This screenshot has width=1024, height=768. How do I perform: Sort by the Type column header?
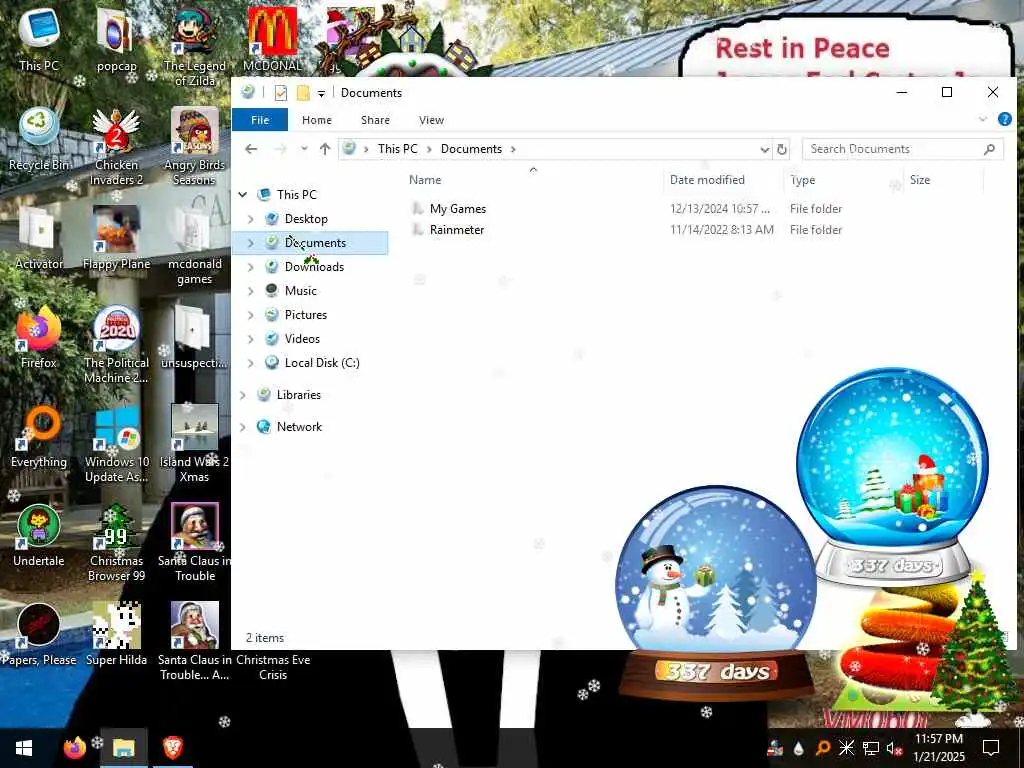coord(803,180)
